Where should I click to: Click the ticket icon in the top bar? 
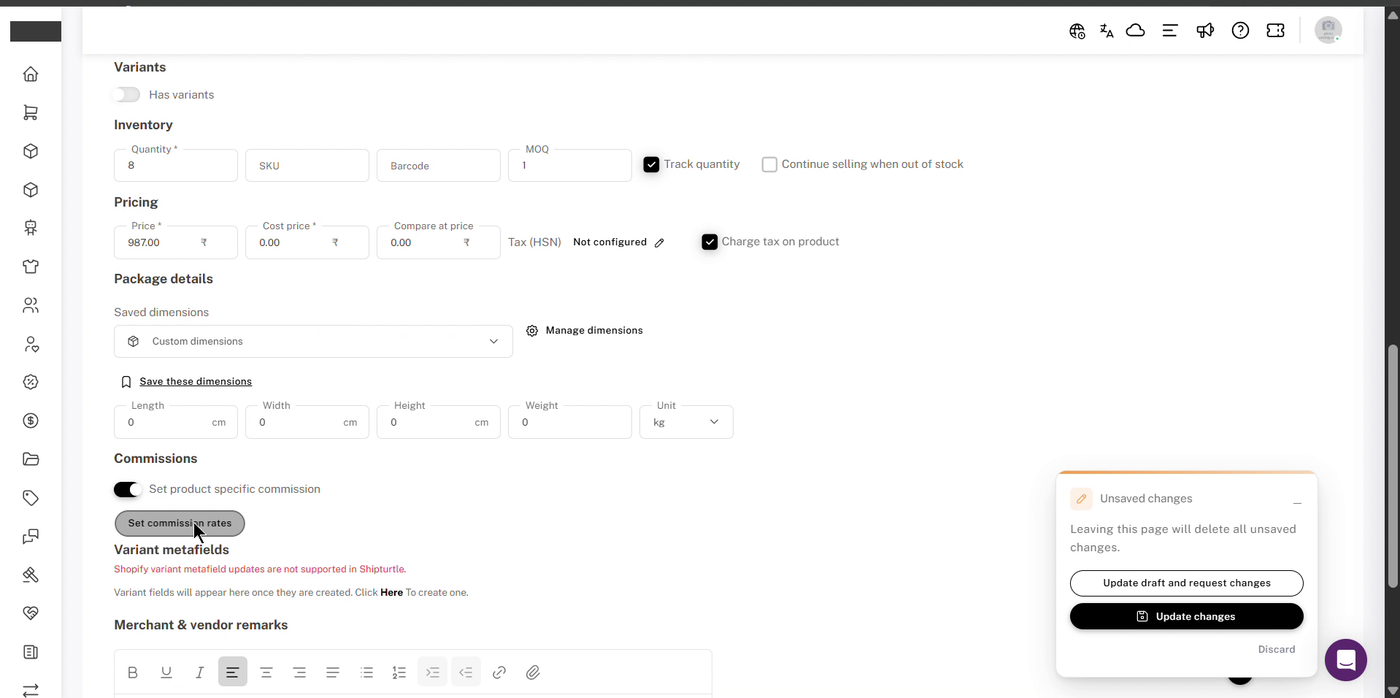click(1275, 31)
